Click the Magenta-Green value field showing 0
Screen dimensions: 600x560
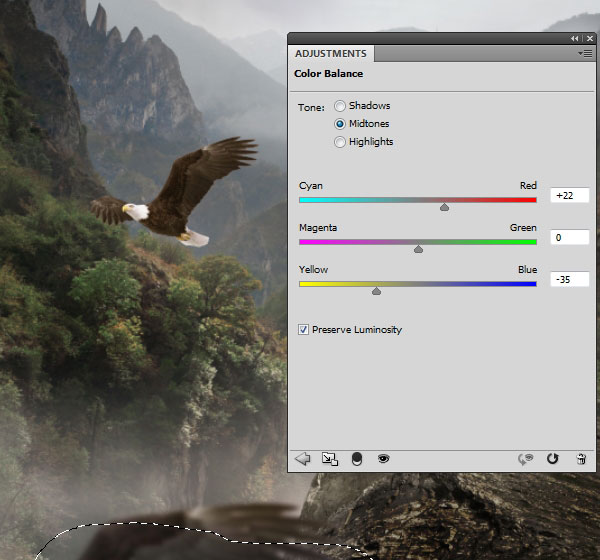pyautogui.click(x=570, y=238)
